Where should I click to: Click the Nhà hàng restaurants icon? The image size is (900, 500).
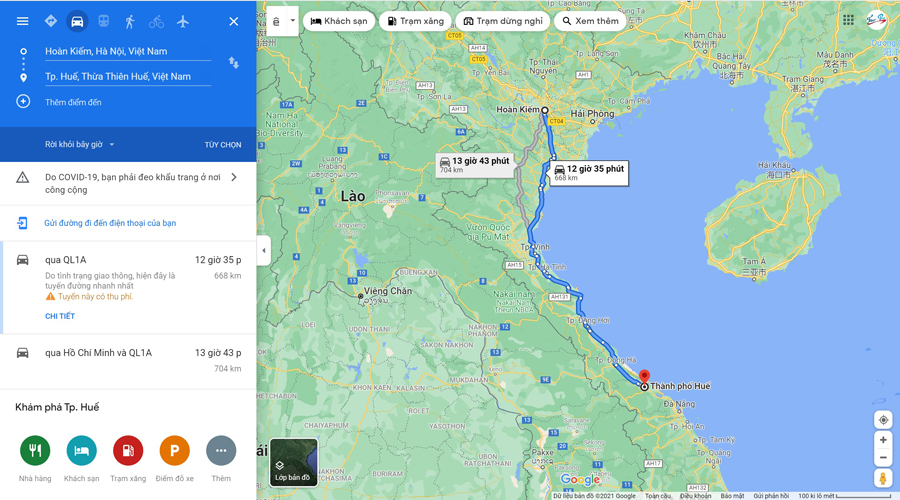tap(35, 451)
